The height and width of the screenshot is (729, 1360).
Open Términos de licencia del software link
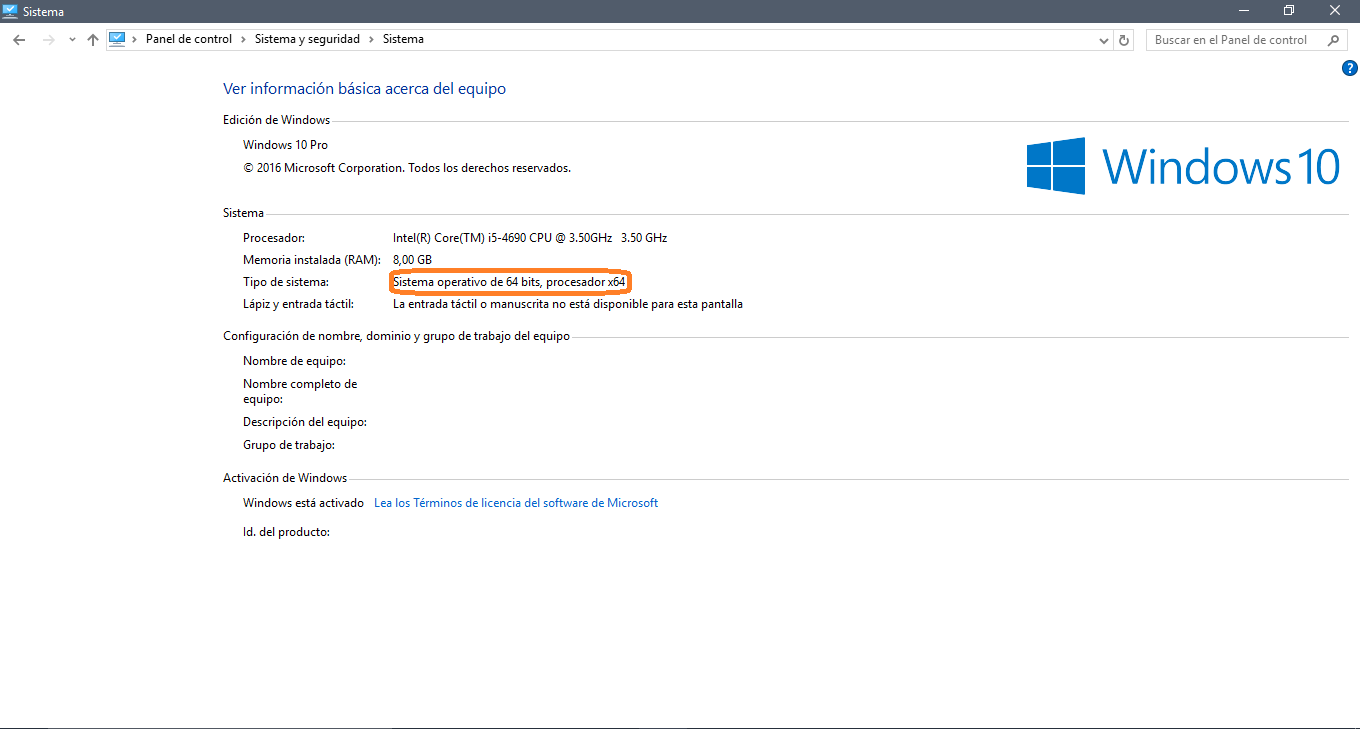pyautogui.click(x=516, y=503)
